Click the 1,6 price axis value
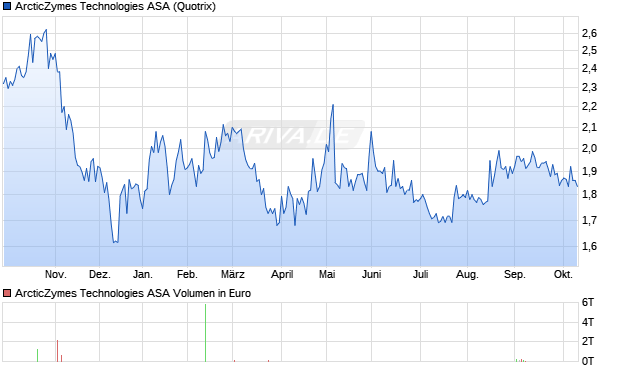 [x=590, y=246]
